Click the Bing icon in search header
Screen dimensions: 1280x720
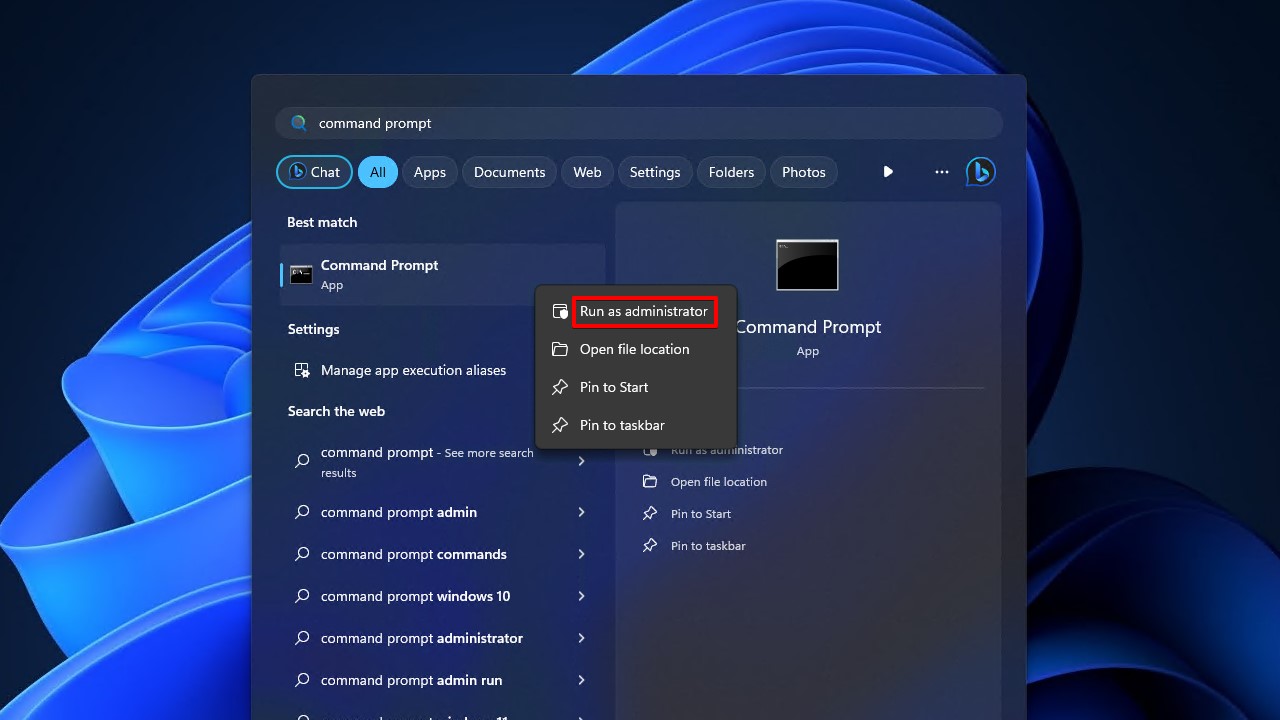[980, 172]
